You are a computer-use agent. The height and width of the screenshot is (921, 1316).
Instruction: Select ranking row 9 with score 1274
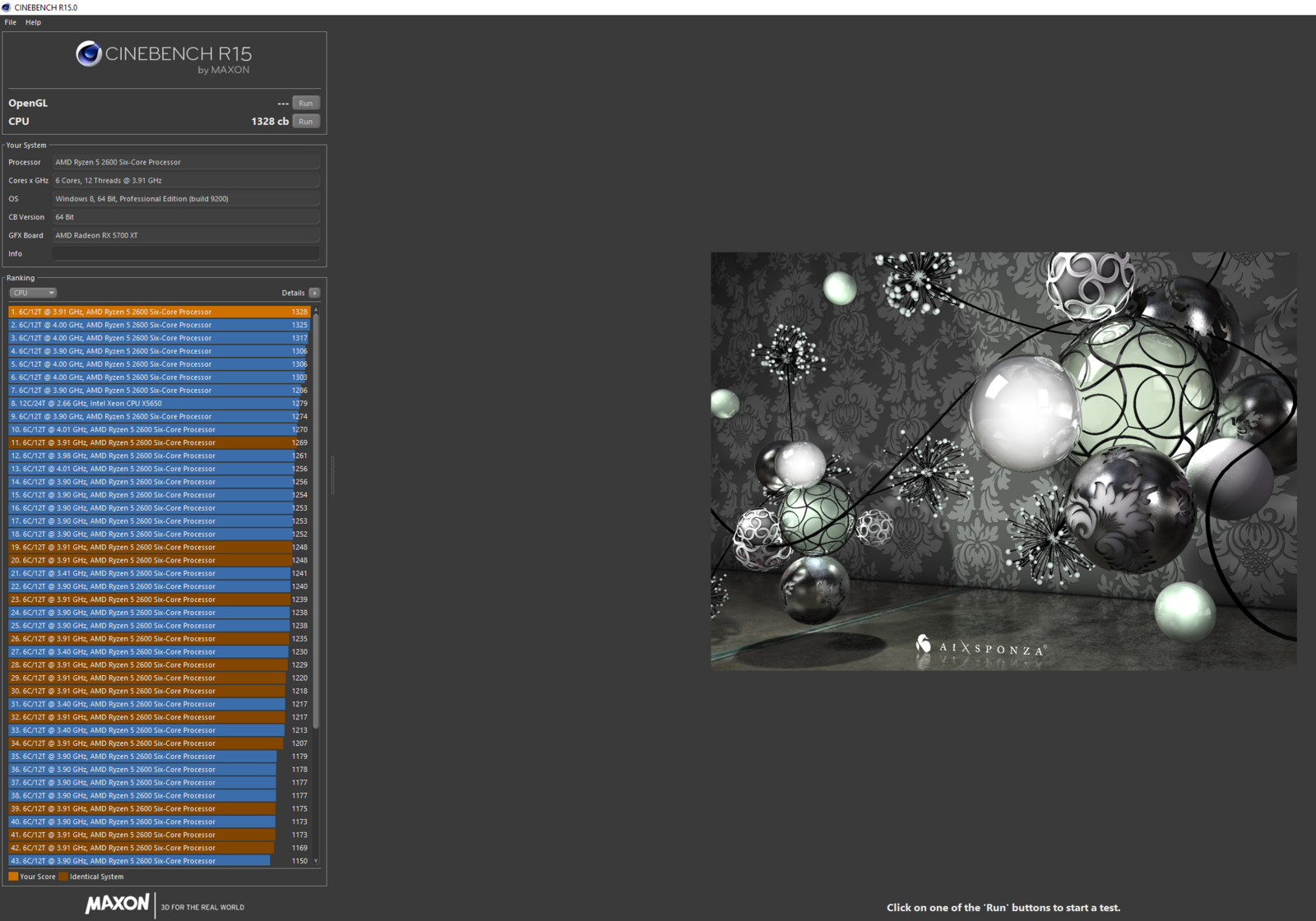click(x=159, y=416)
